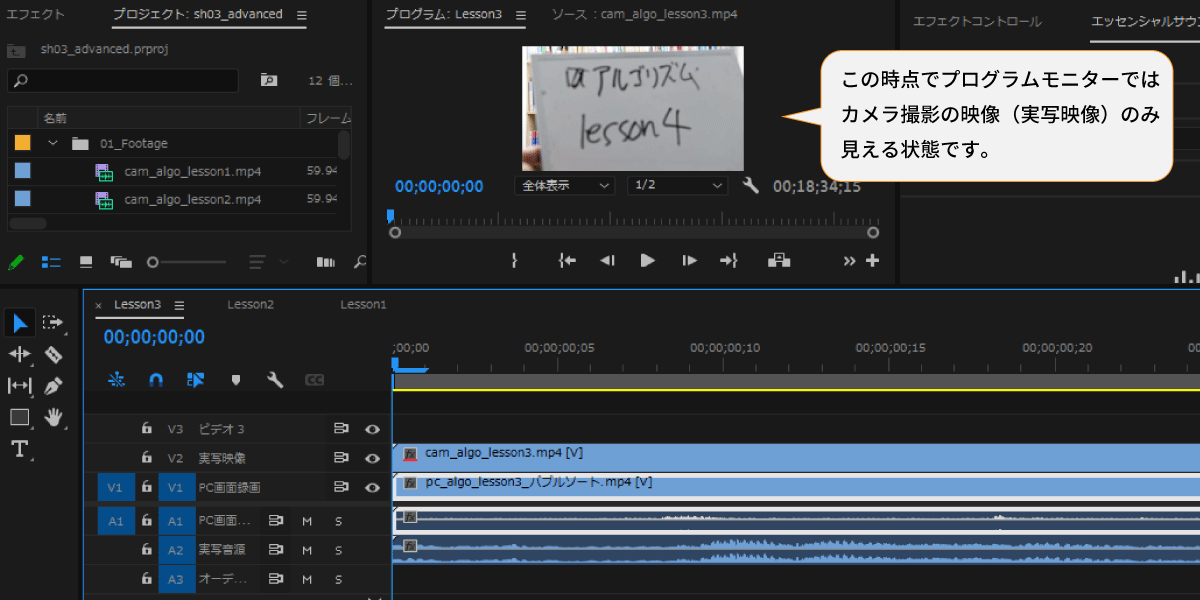
Task: Select the Slip tool
Action: coord(20,386)
